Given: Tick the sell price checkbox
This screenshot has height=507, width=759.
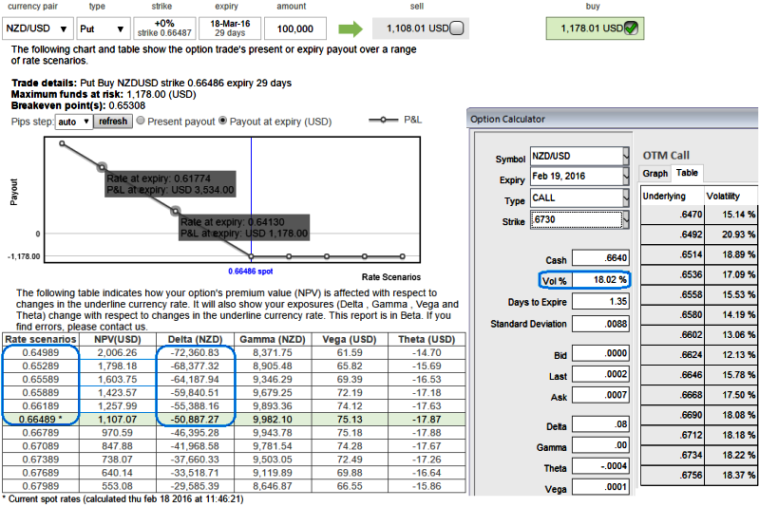Looking at the screenshot, I should pos(456,29).
